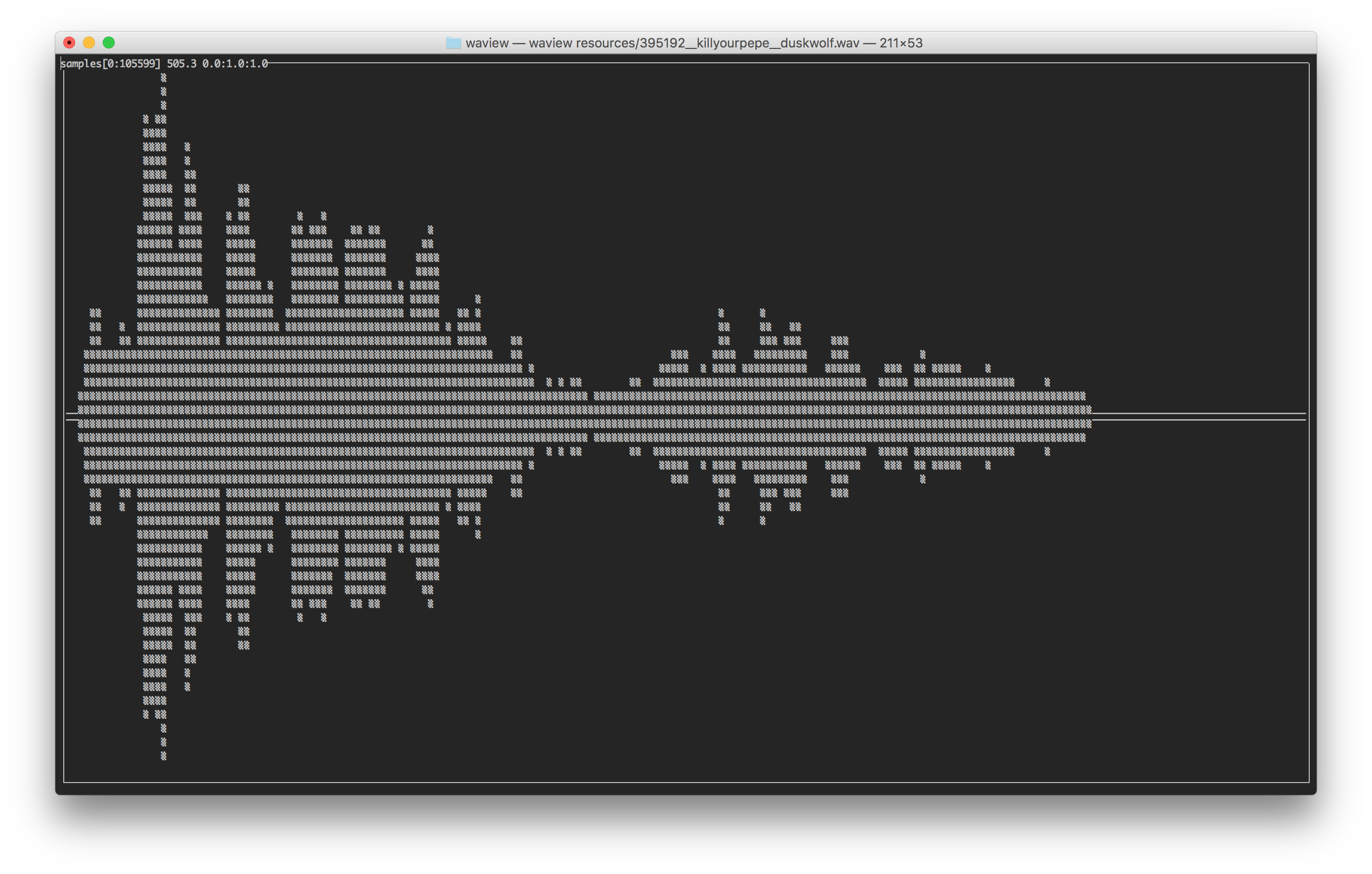Click the bottom-left corner of plot border
The width and height of the screenshot is (1372, 874).
[x=64, y=782]
